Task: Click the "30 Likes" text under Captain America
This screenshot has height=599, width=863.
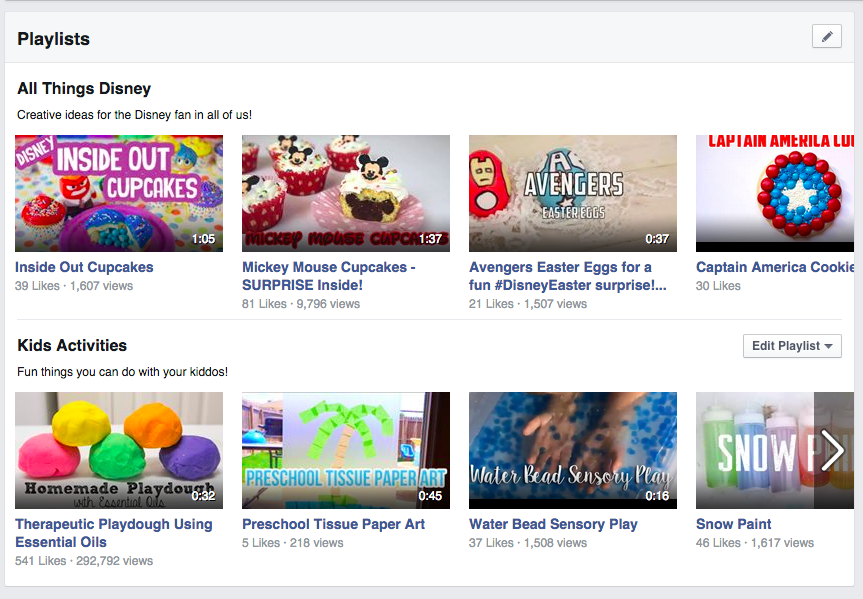Action: 718,286
